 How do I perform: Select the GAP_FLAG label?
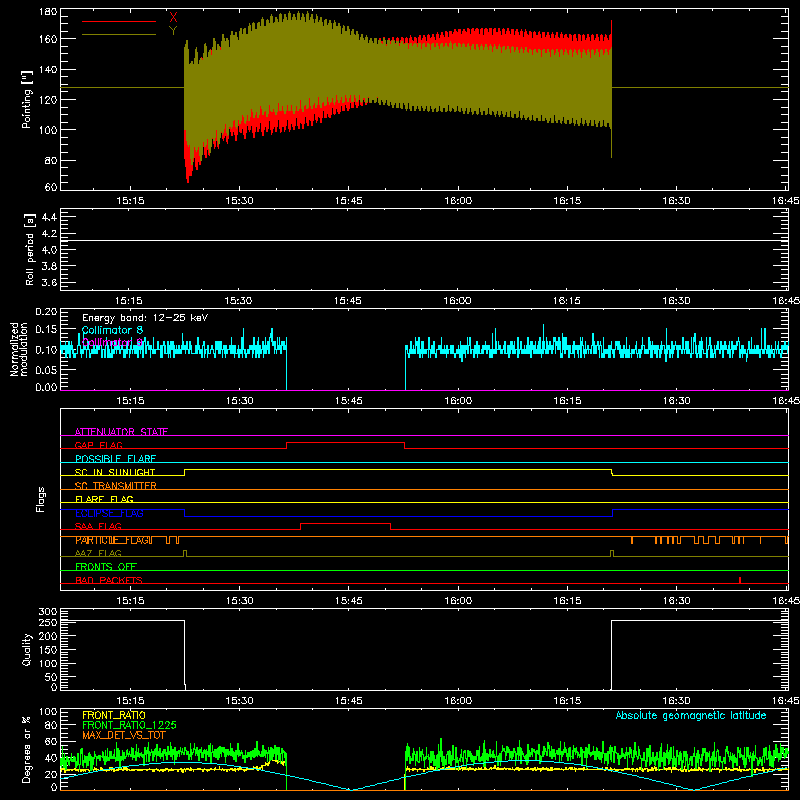tap(98, 445)
